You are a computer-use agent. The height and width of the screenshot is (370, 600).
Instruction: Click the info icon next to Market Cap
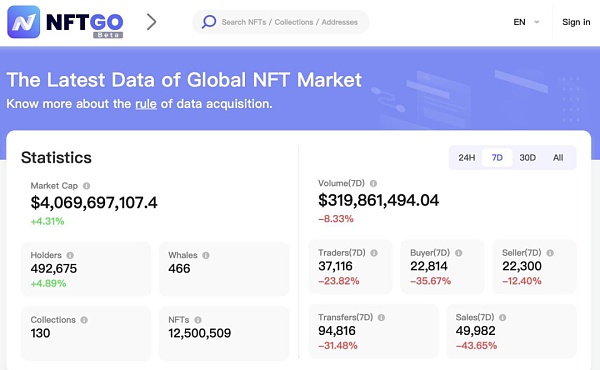(x=86, y=186)
